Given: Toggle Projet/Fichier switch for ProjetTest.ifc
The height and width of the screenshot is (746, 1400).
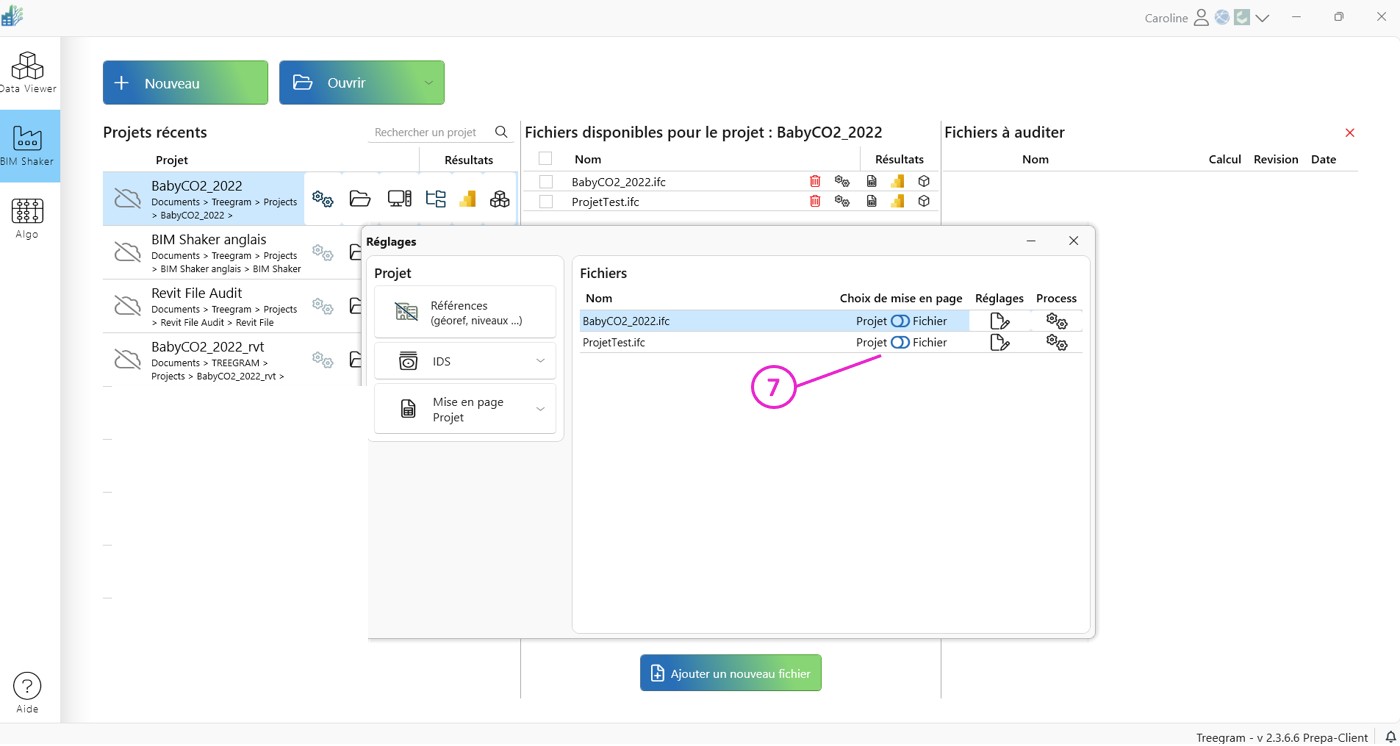Looking at the screenshot, I should [x=900, y=342].
